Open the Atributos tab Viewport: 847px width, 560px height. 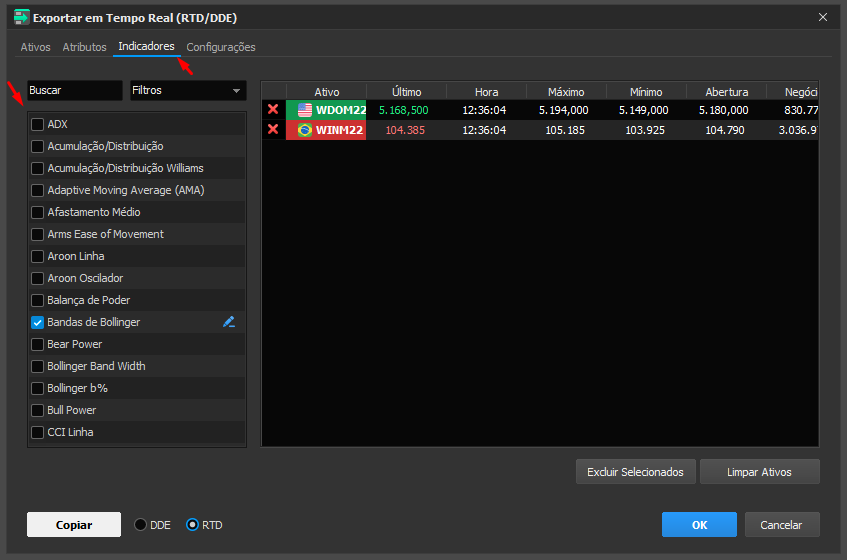click(x=84, y=47)
